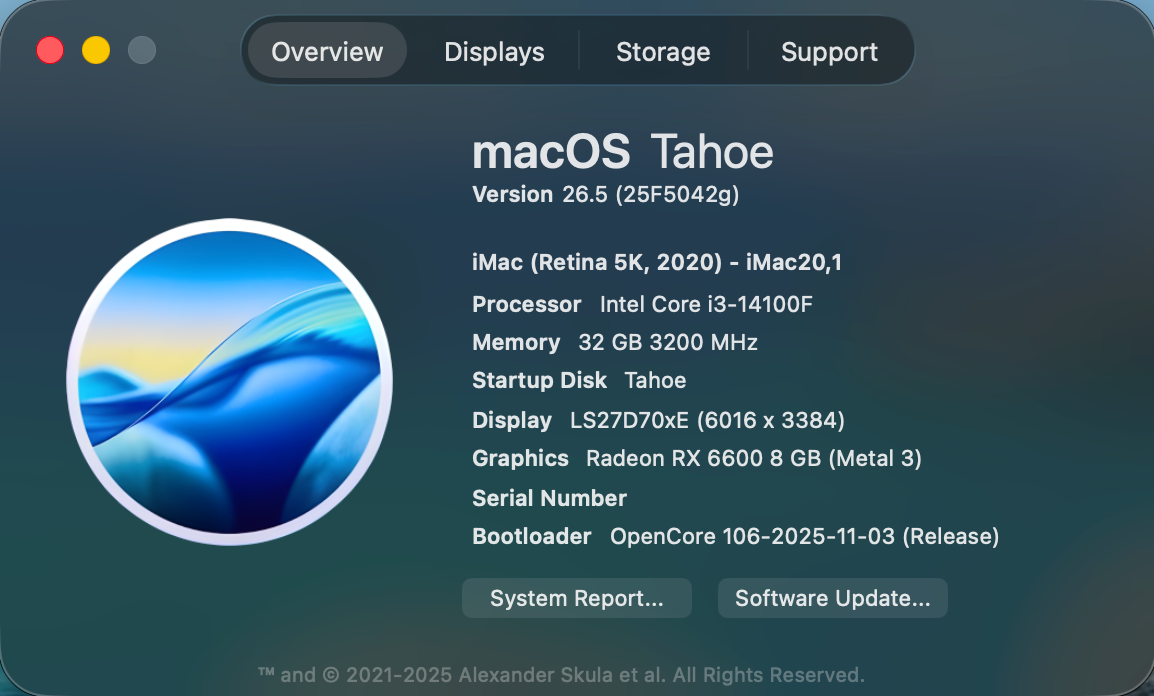Click the grayed-out zoom window button
1154x696 pixels.
pos(142,50)
